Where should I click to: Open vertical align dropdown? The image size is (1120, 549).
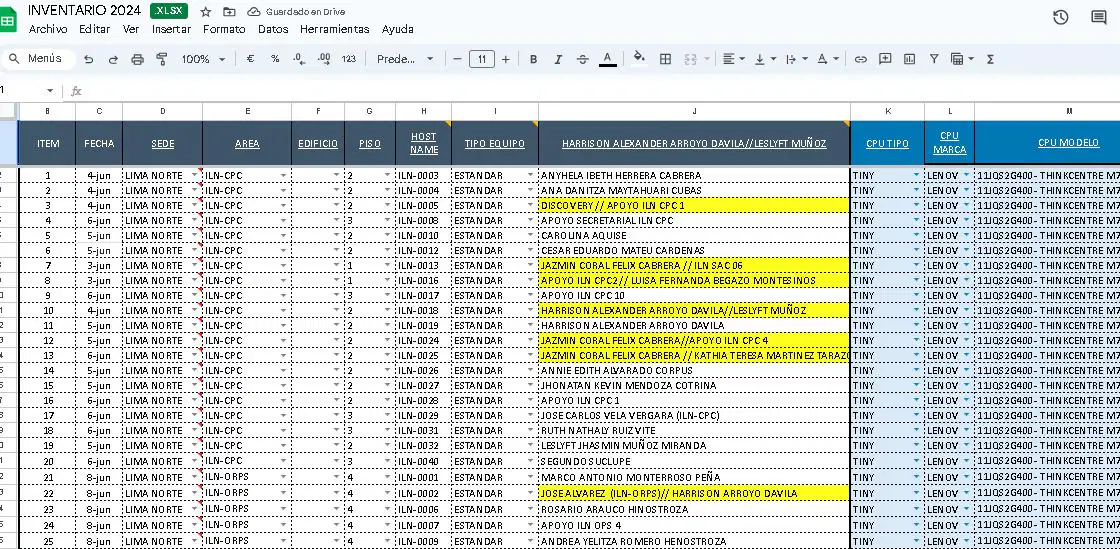click(x=764, y=59)
